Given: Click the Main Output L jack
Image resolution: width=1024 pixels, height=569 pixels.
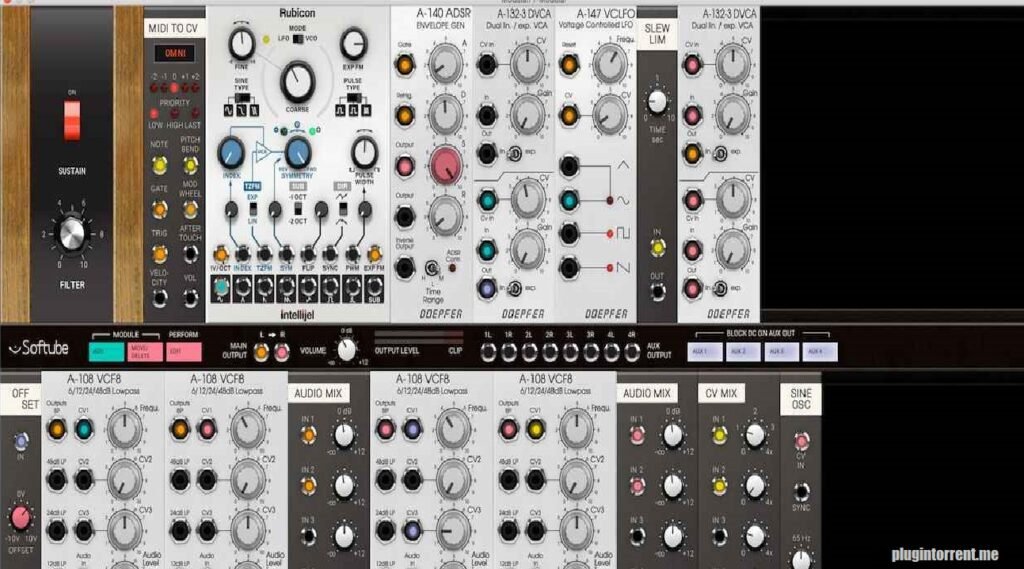Looking at the screenshot, I should (x=261, y=353).
